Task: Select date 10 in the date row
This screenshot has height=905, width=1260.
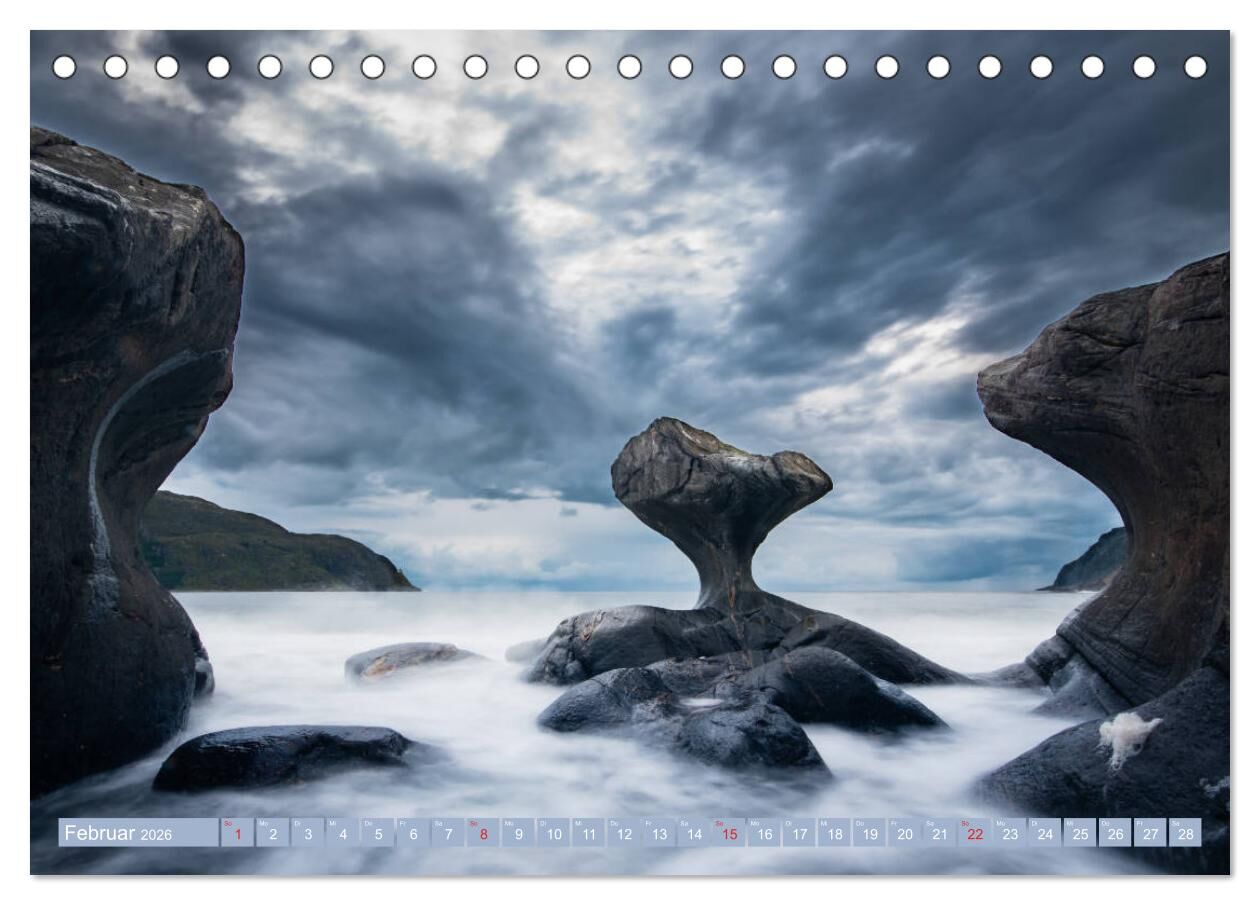Action: pos(553,833)
